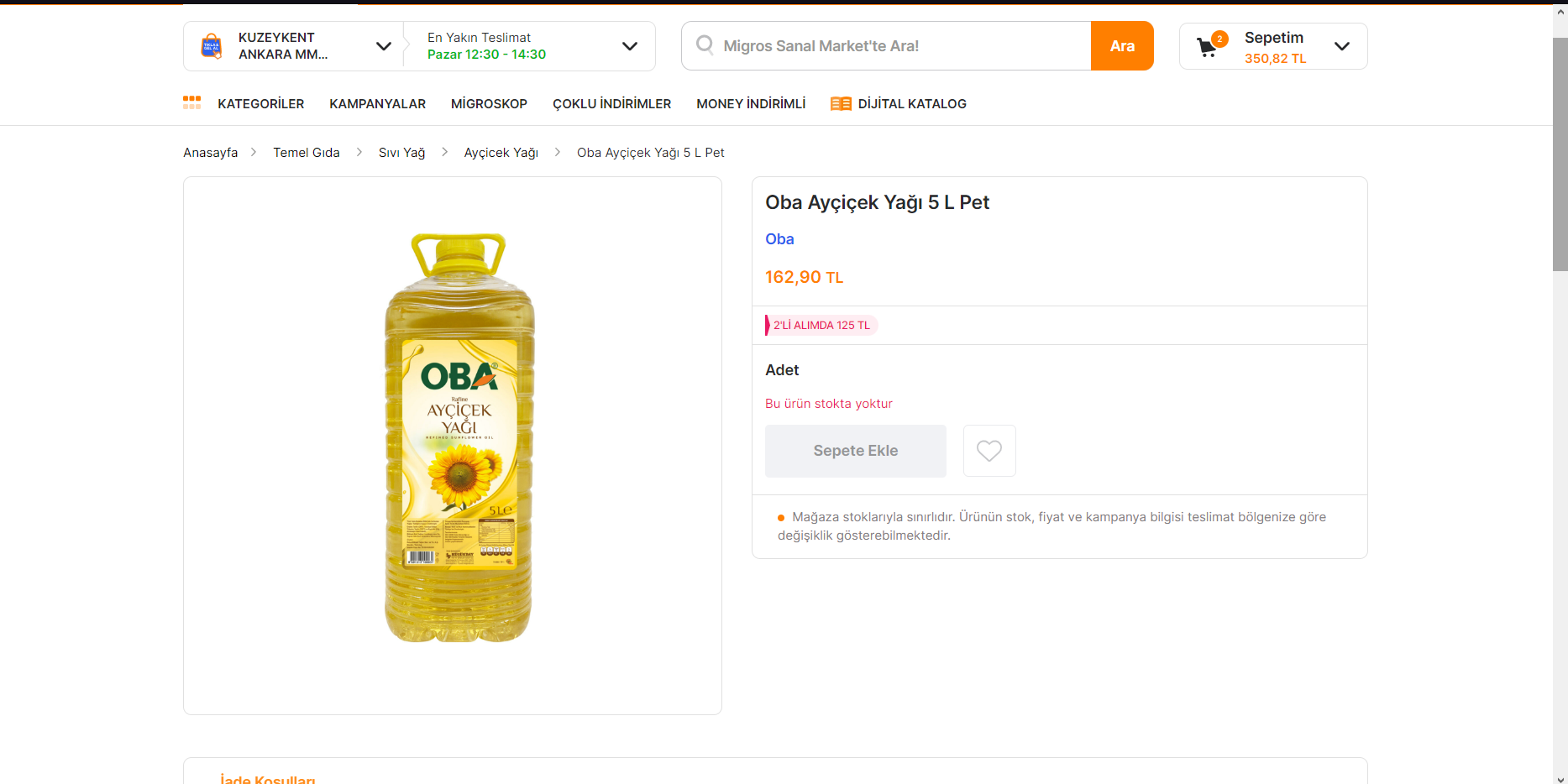The height and width of the screenshot is (784, 1568).
Task: Open the MİGROSKOP menu item
Action: point(489,103)
